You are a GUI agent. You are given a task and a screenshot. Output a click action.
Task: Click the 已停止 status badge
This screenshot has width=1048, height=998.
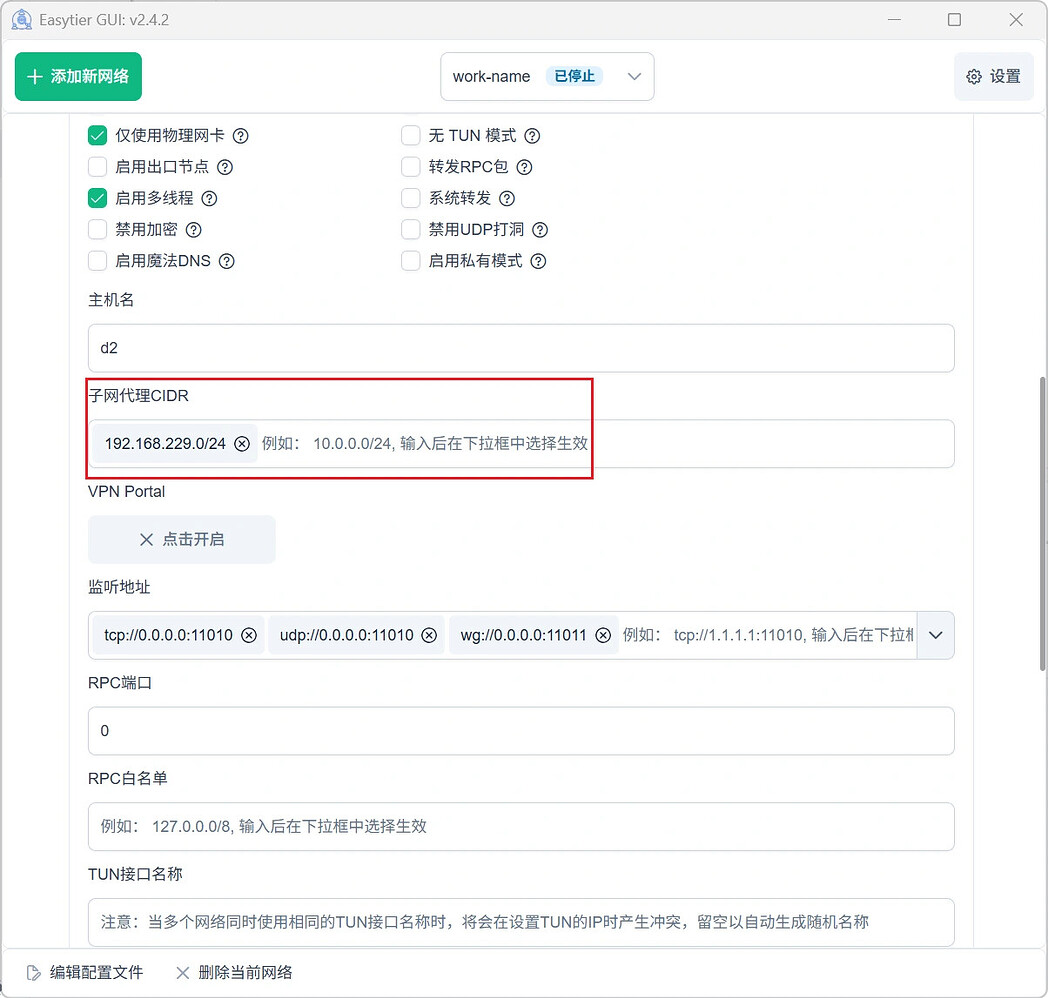tap(575, 76)
